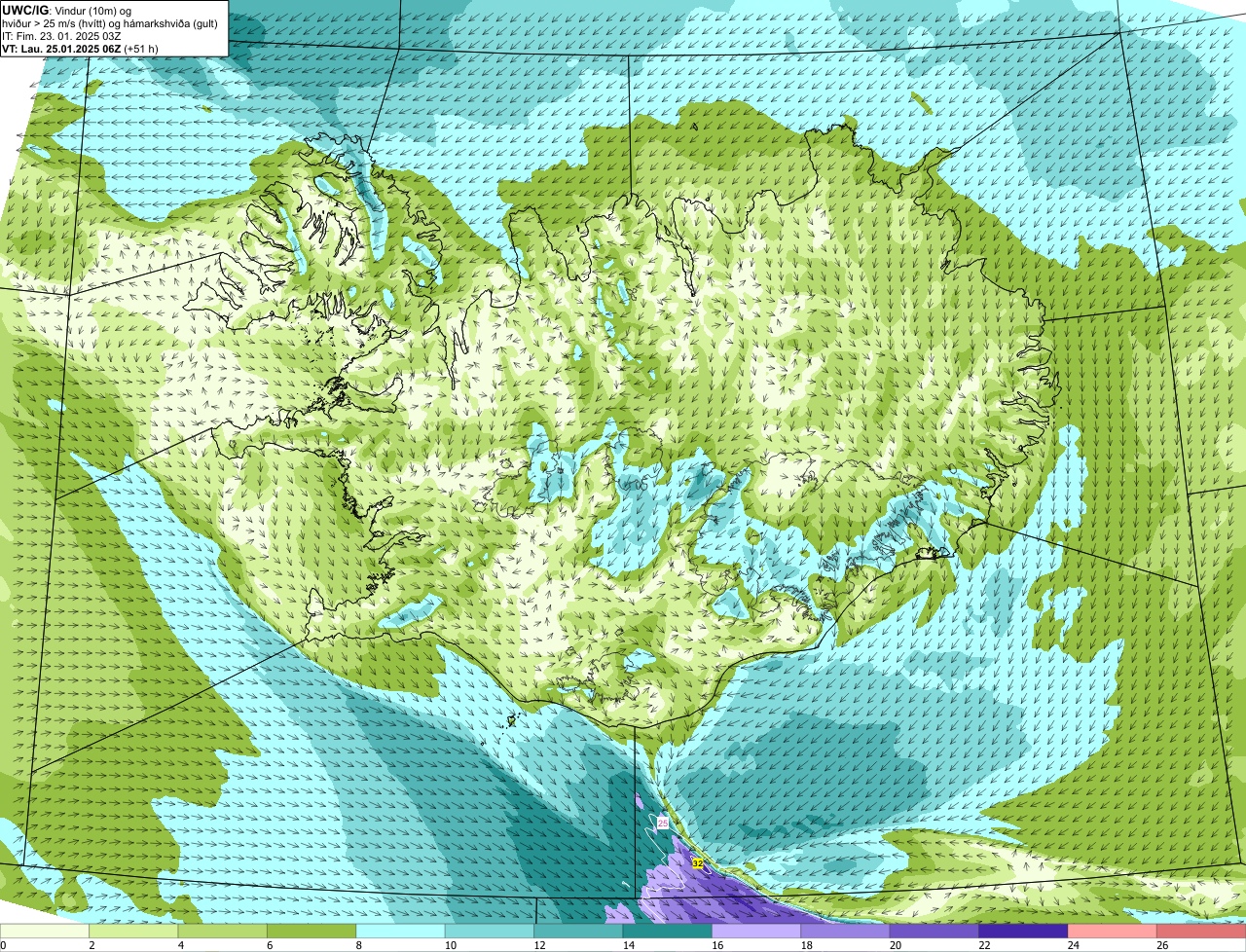This screenshot has height=952, width=1246.
Task: Select the legend swatch between 4 and 6
Action: pos(223,931)
